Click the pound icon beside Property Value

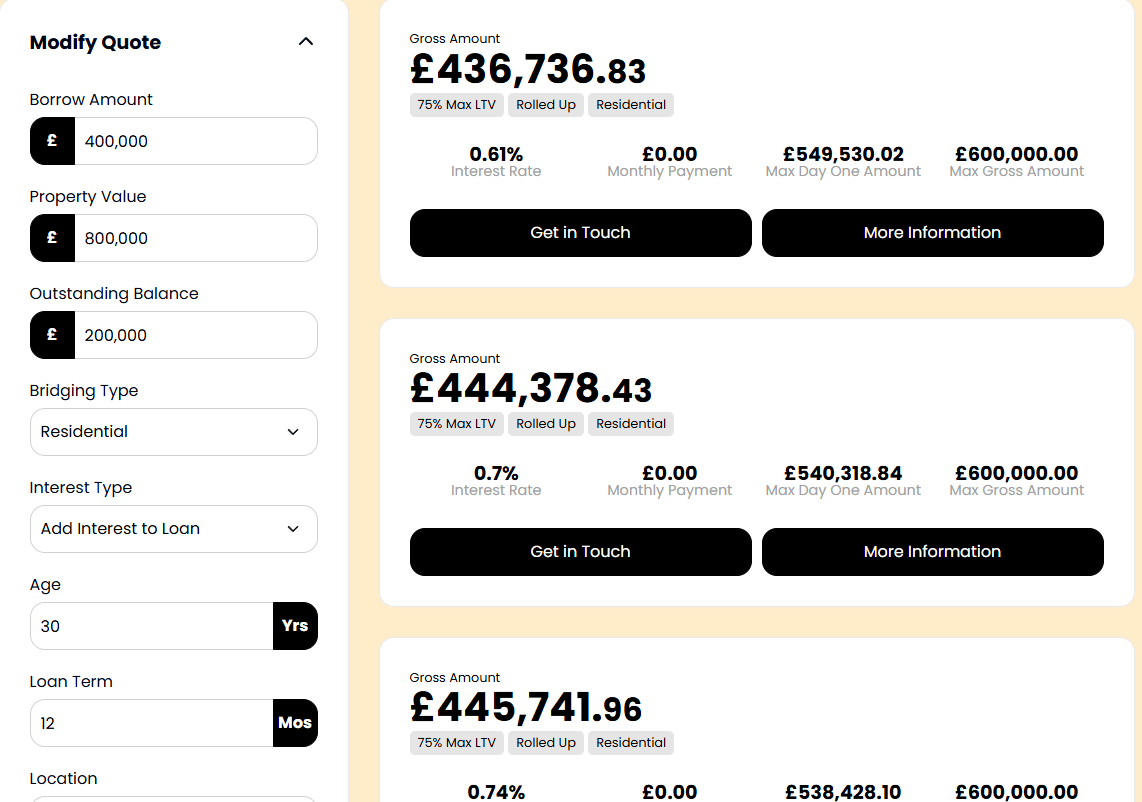[x=52, y=238]
